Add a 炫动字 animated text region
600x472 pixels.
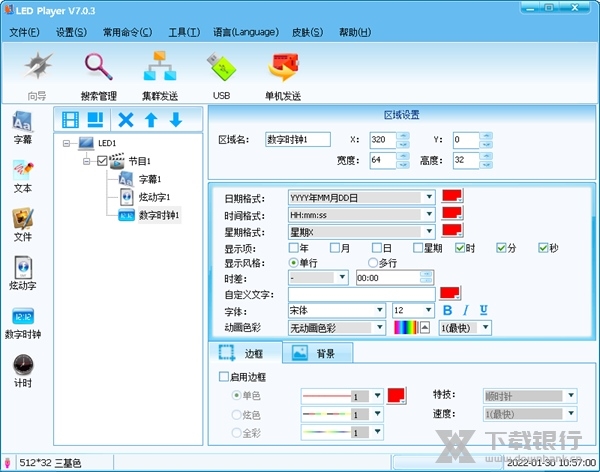coord(23,273)
